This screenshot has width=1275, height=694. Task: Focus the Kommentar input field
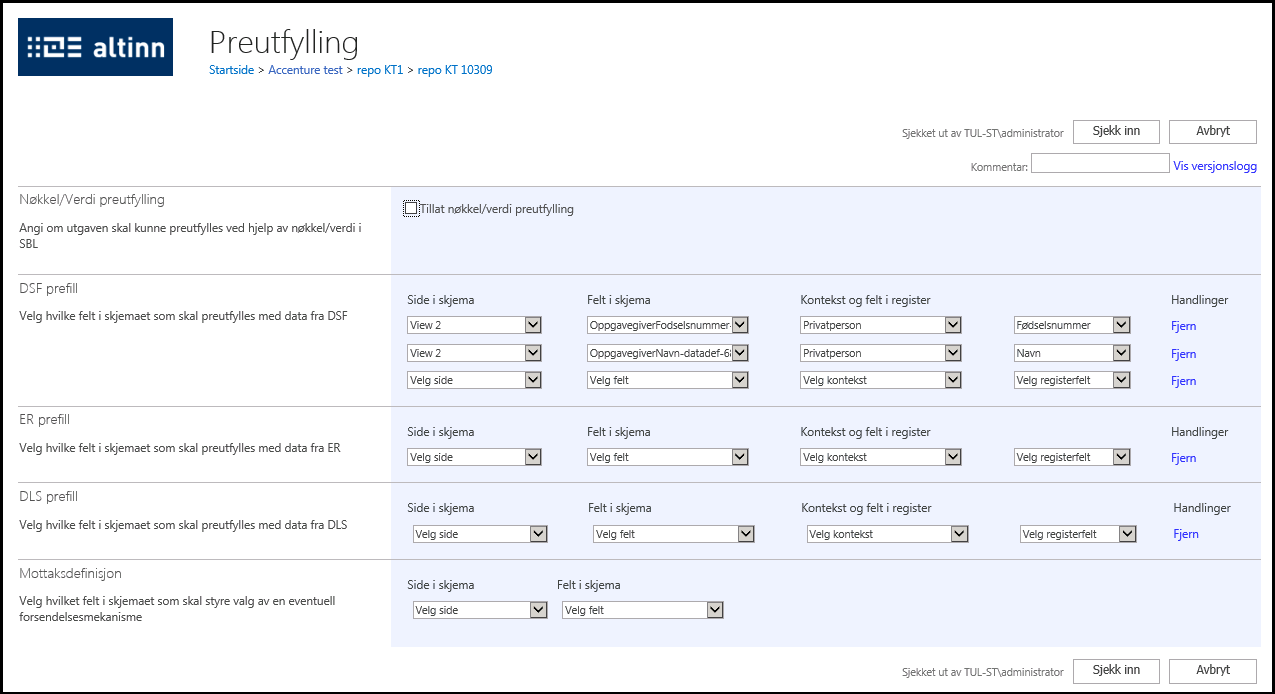[x=1100, y=164]
